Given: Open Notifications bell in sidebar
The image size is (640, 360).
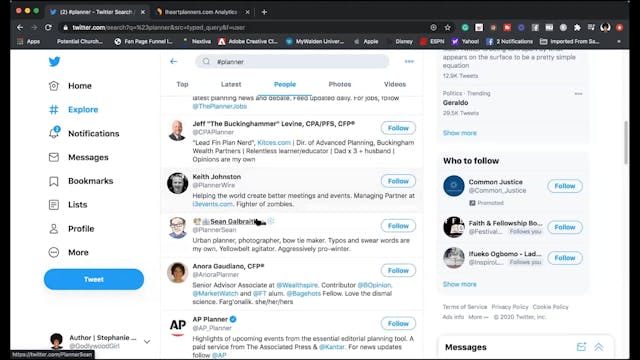Looking at the screenshot, I should (84, 133).
